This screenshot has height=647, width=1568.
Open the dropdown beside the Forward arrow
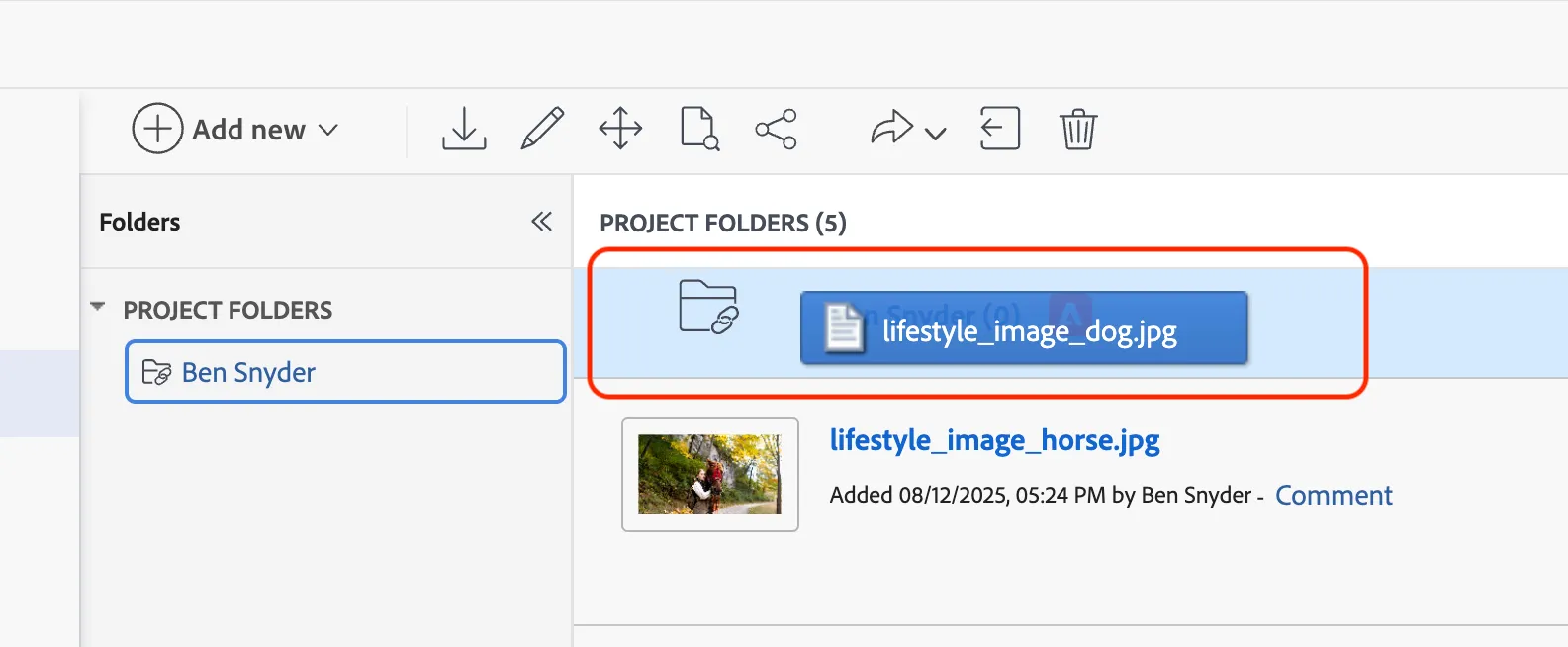(x=935, y=133)
